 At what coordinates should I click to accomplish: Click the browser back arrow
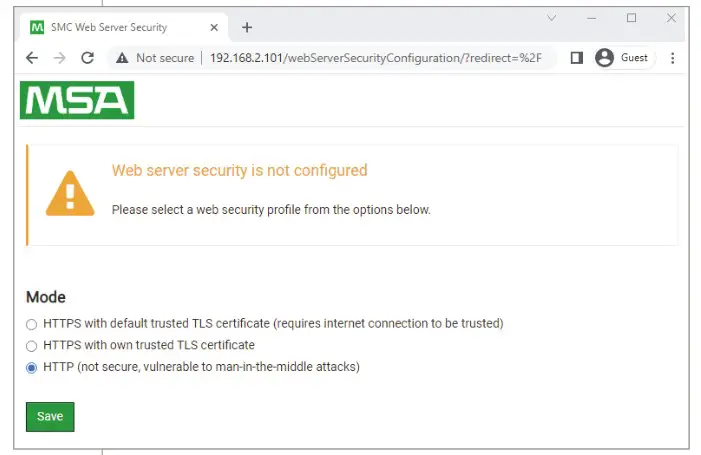[x=32, y=58]
